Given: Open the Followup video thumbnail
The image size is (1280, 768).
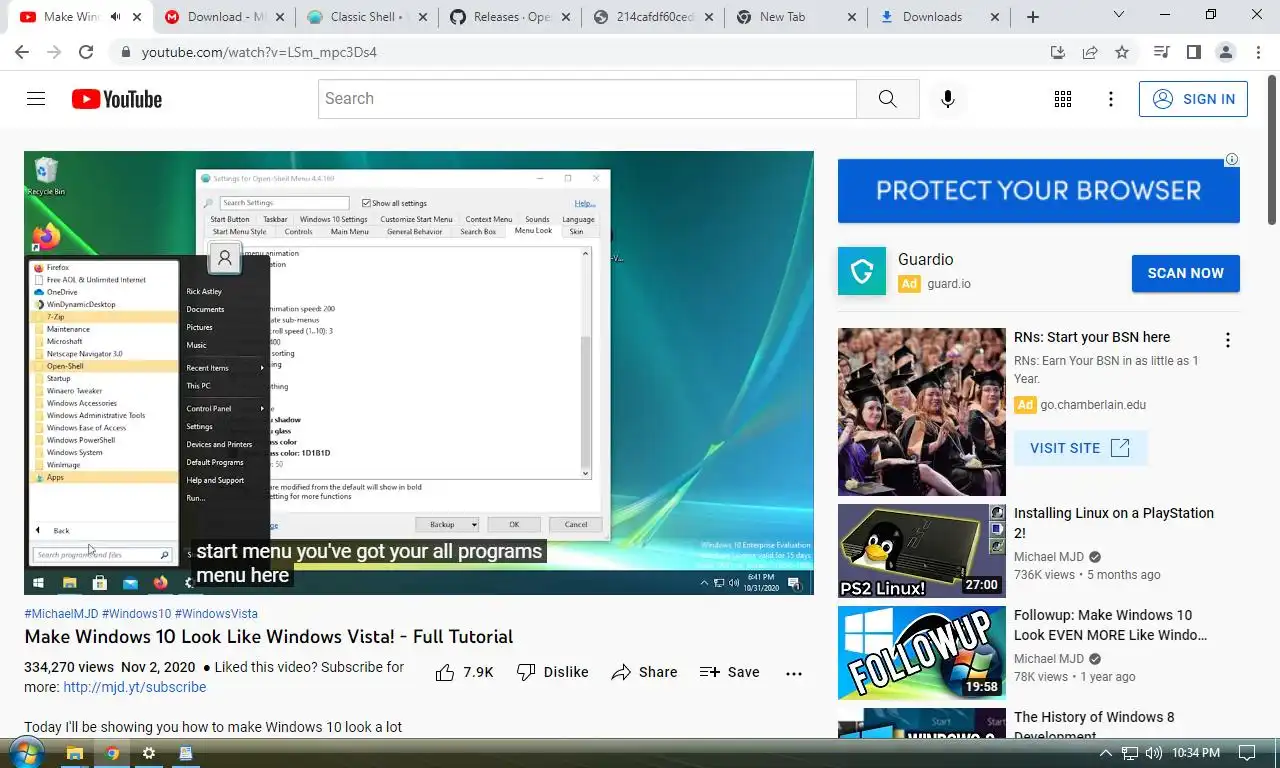Looking at the screenshot, I should tap(921, 653).
